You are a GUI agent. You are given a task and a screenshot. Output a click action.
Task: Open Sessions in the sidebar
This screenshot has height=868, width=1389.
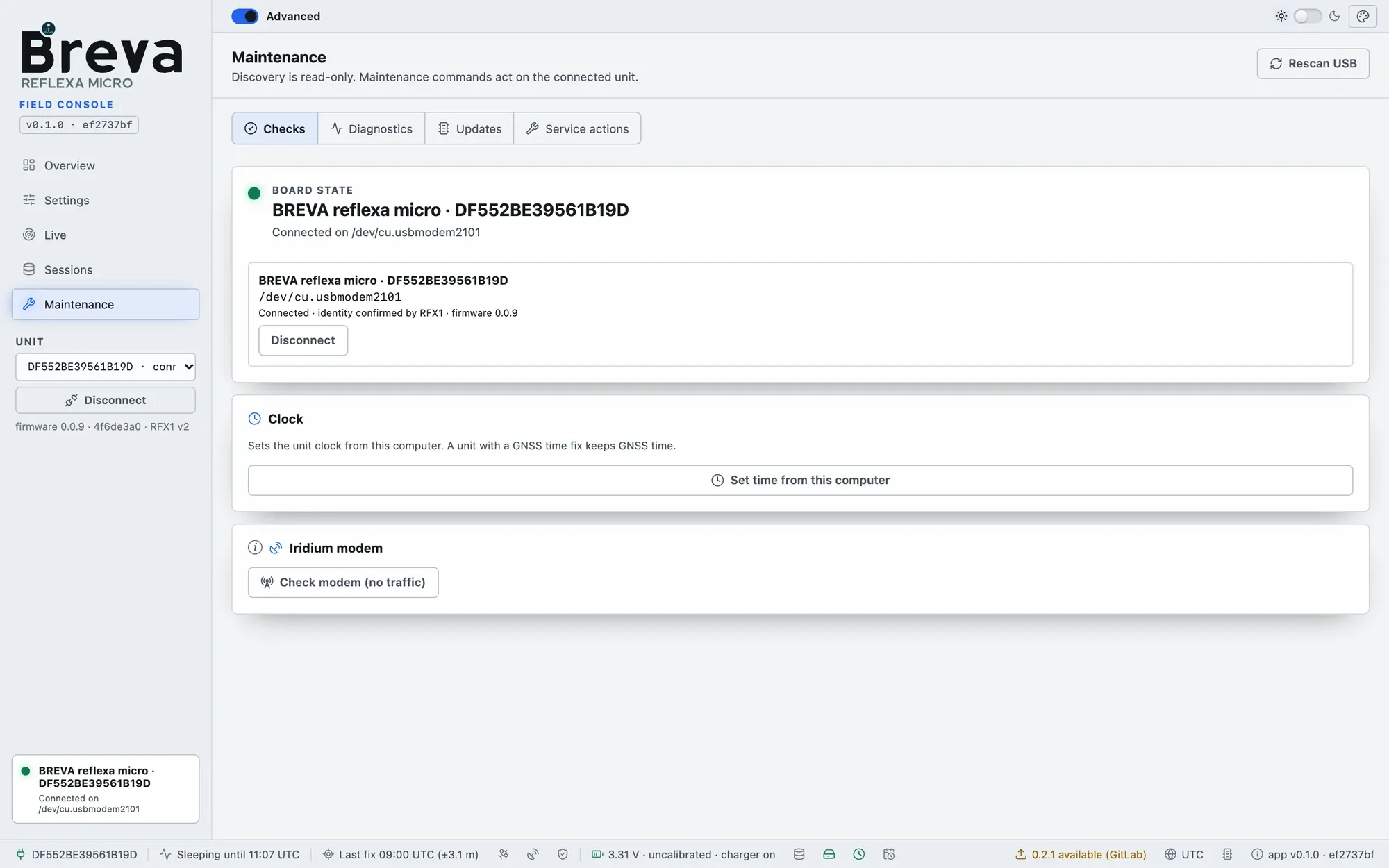tap(106, 269)
